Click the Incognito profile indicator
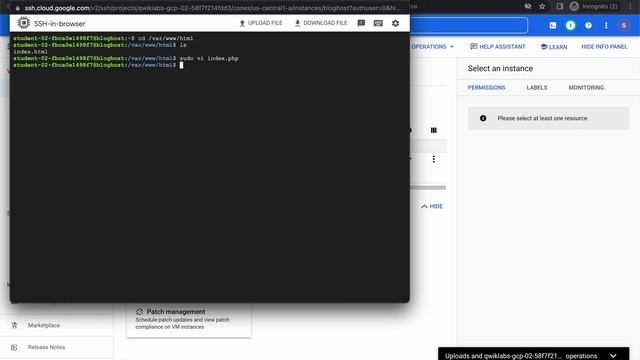640x360 pixels. pos(594,6)
